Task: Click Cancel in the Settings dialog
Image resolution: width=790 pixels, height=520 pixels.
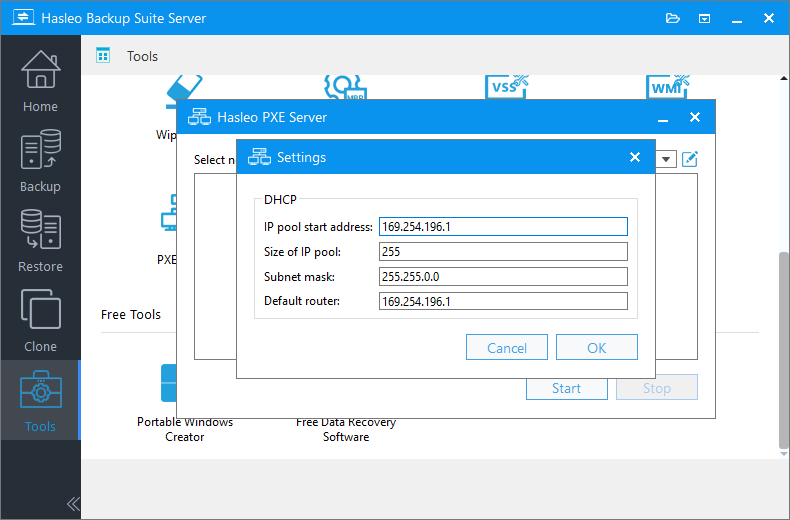Action: (507, 347)
